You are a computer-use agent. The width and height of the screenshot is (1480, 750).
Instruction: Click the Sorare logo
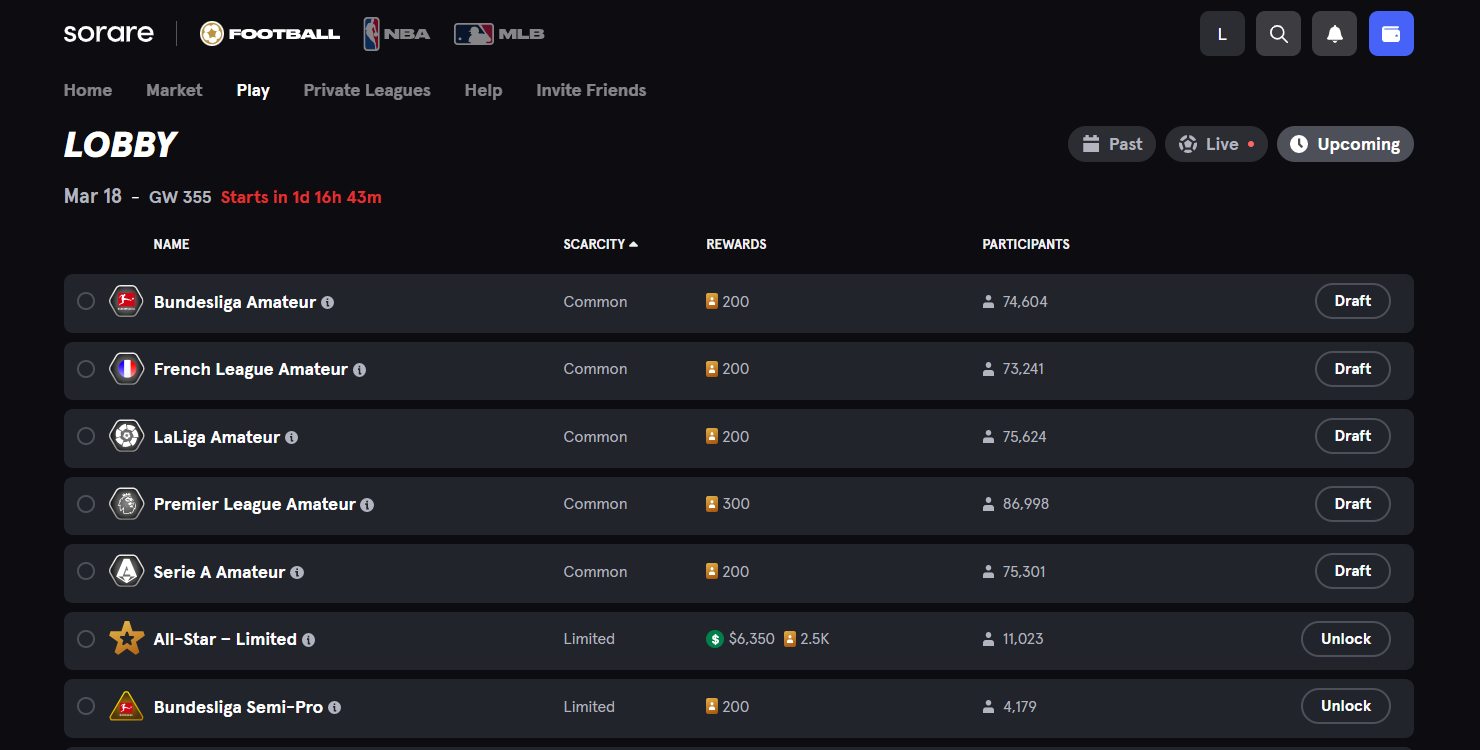(x=109, y=33)
